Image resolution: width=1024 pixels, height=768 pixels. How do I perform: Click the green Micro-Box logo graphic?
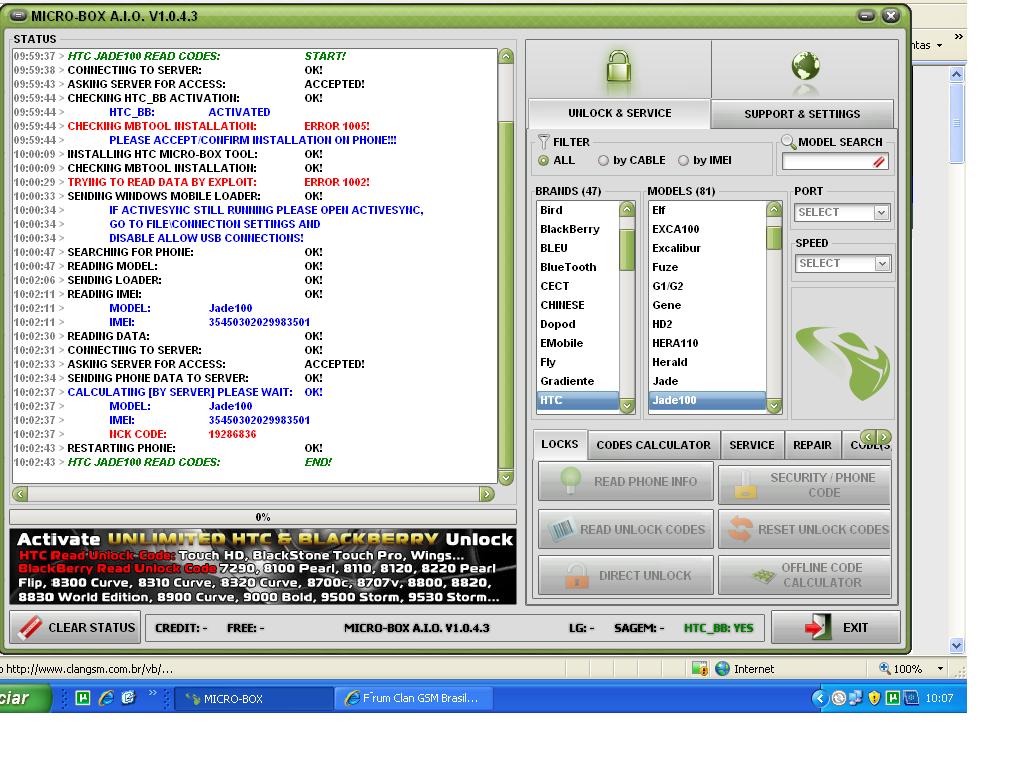point(842,362)
